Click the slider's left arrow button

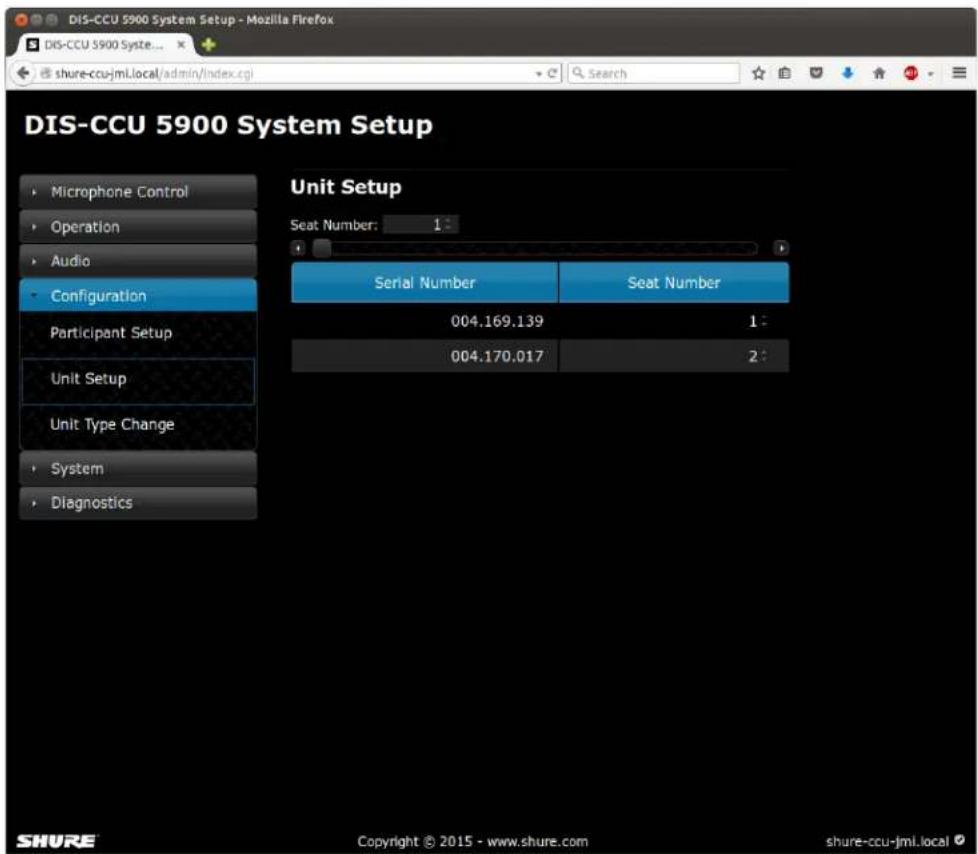[x=298, y=248]
